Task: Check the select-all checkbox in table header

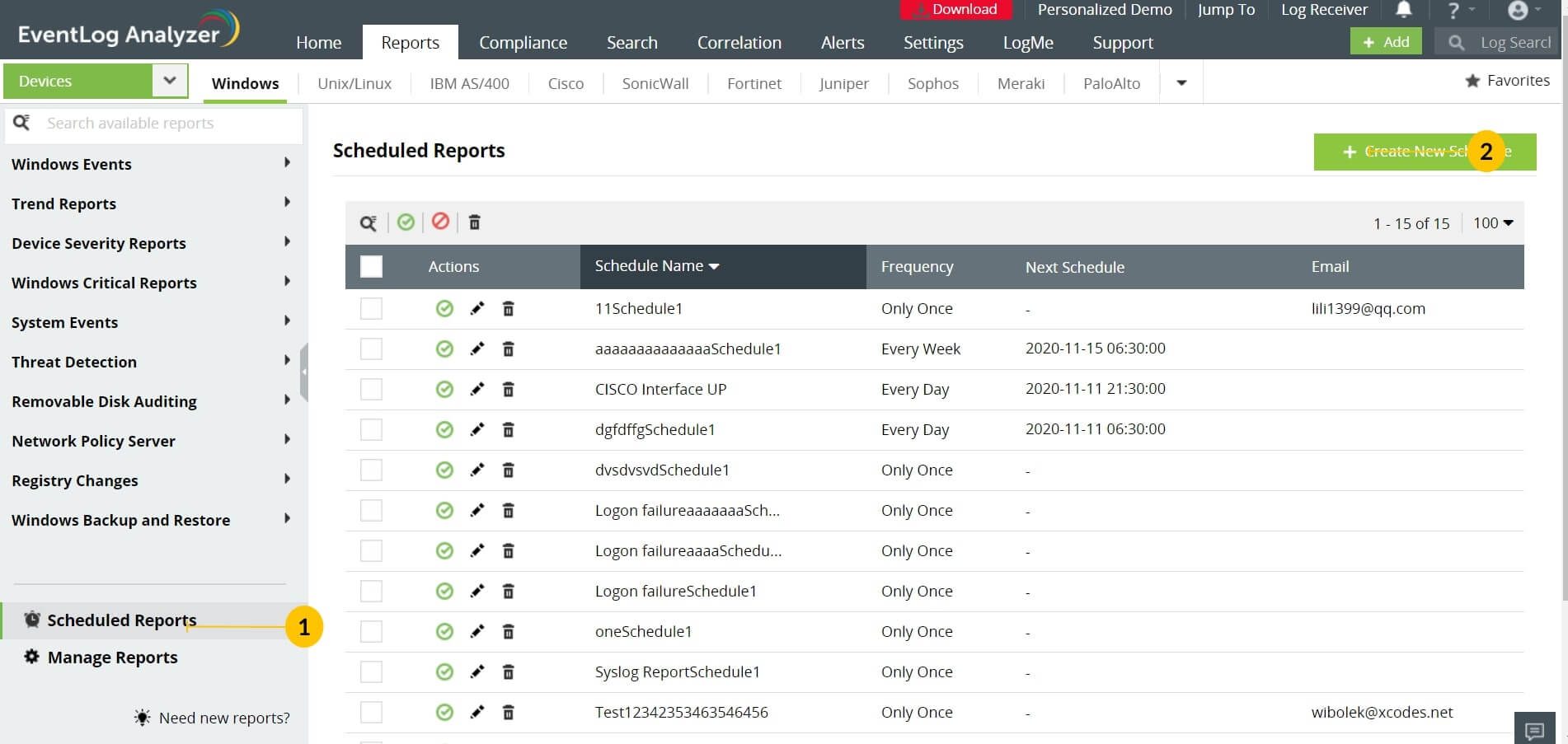Action: (372, 267)
